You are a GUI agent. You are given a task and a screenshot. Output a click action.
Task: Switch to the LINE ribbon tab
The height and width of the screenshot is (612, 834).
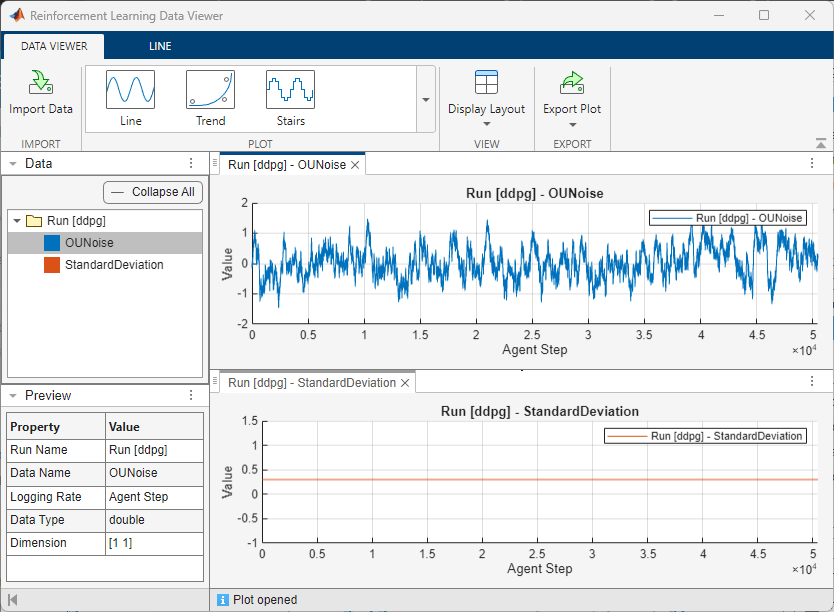point(160,46)
